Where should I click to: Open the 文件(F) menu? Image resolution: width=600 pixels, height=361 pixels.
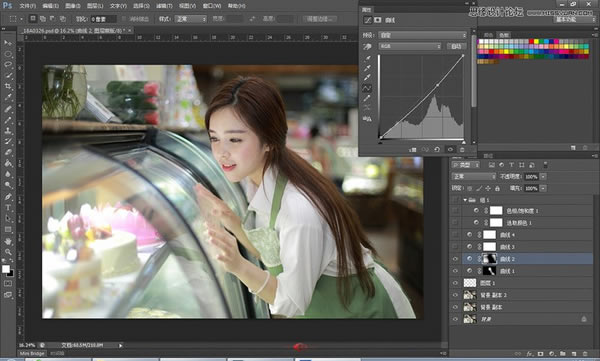click(28, 6)
